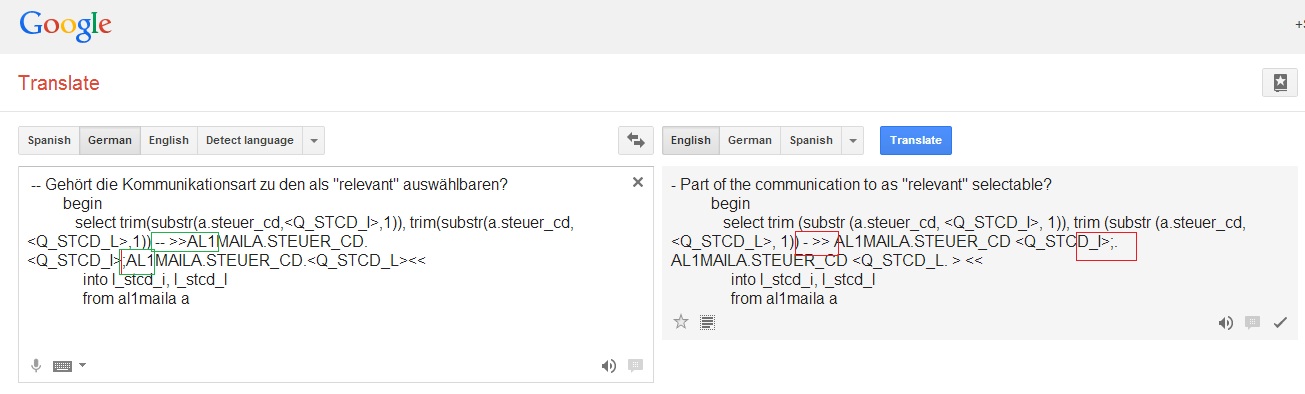Image resolution: width=1305 pixels, height=394 pixels.
Task: Open the Google logo link
Action: pyautogui.click(x=65, y=26)
